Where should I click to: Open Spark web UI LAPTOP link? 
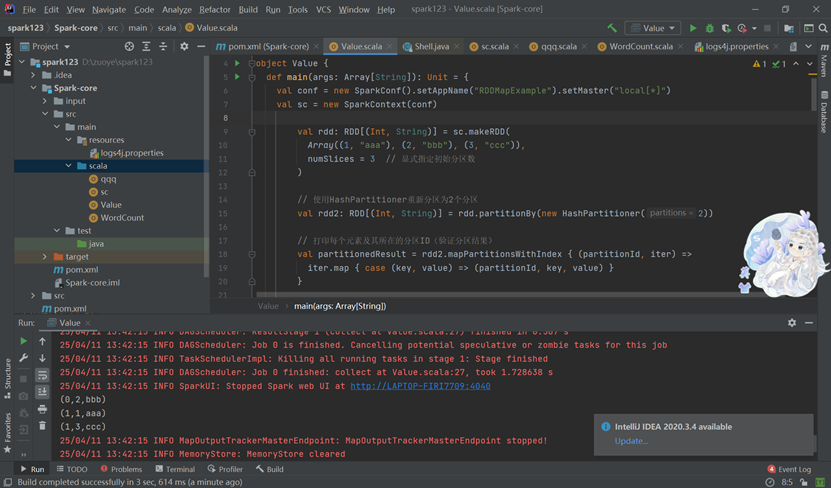[420, 386]
